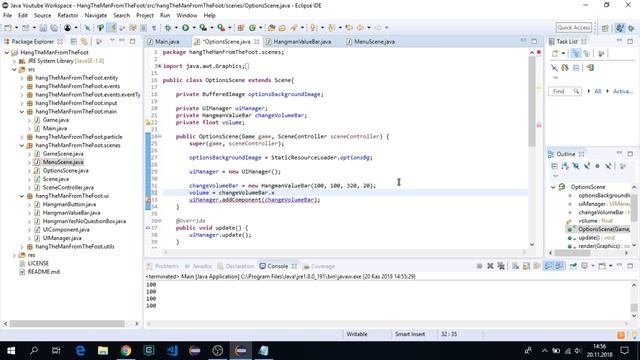The height and width of the screenshot is (360, 640).
Task: Click the Activate link in Task List
Action: (x=623, y=91)
